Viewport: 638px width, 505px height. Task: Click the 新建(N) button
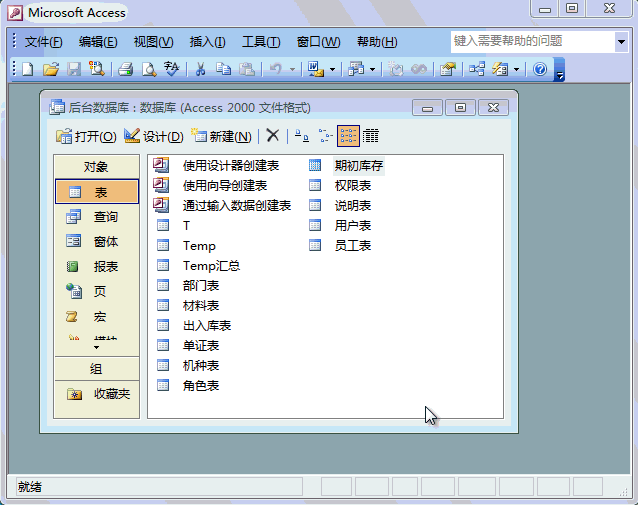click(x=221, y=136)
